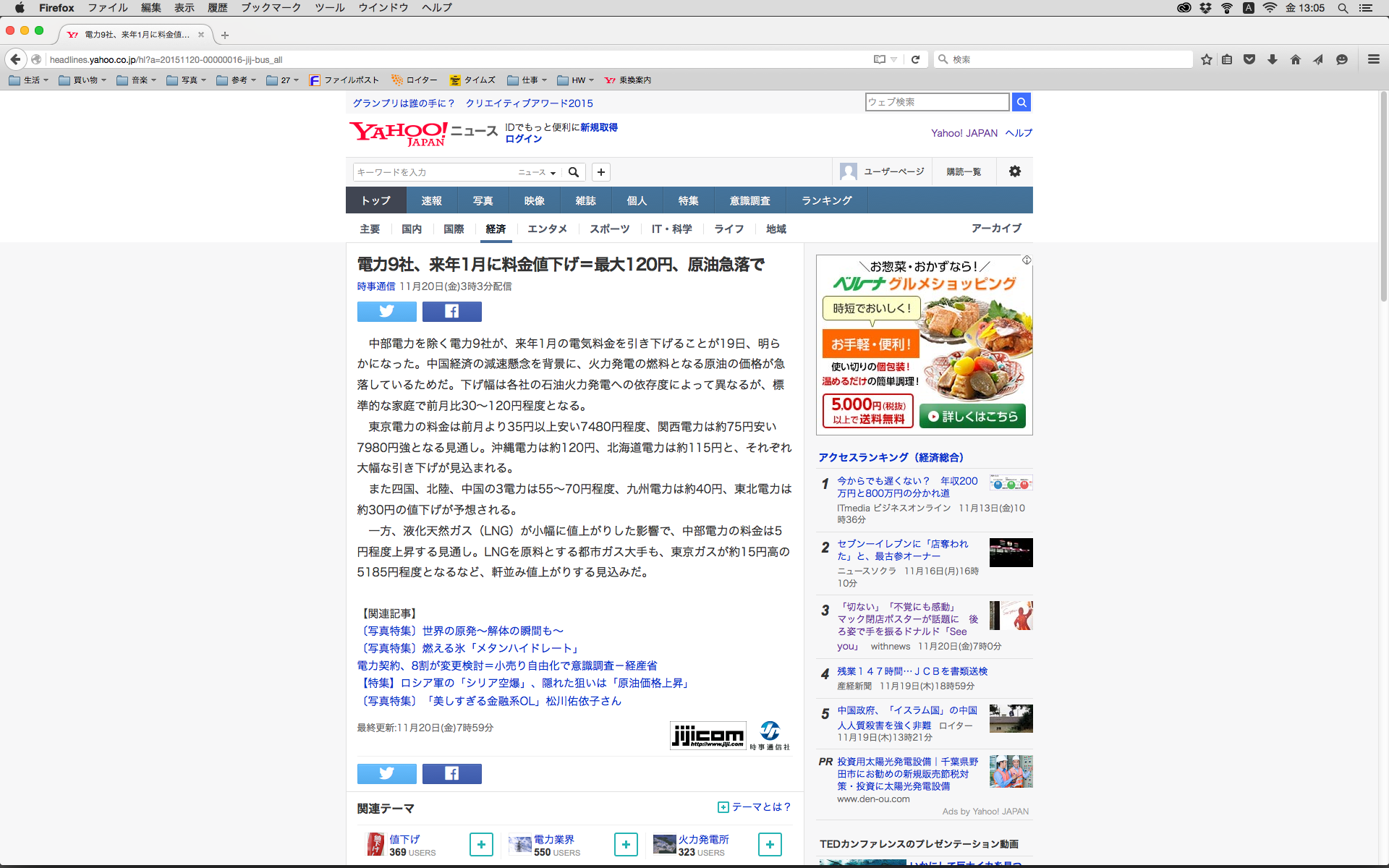The height and width of the screenshot is (868, 1389).
Task: Open the Firefox downloads arrow icon
Action: pyautogui.click(x=1272, y=59)
